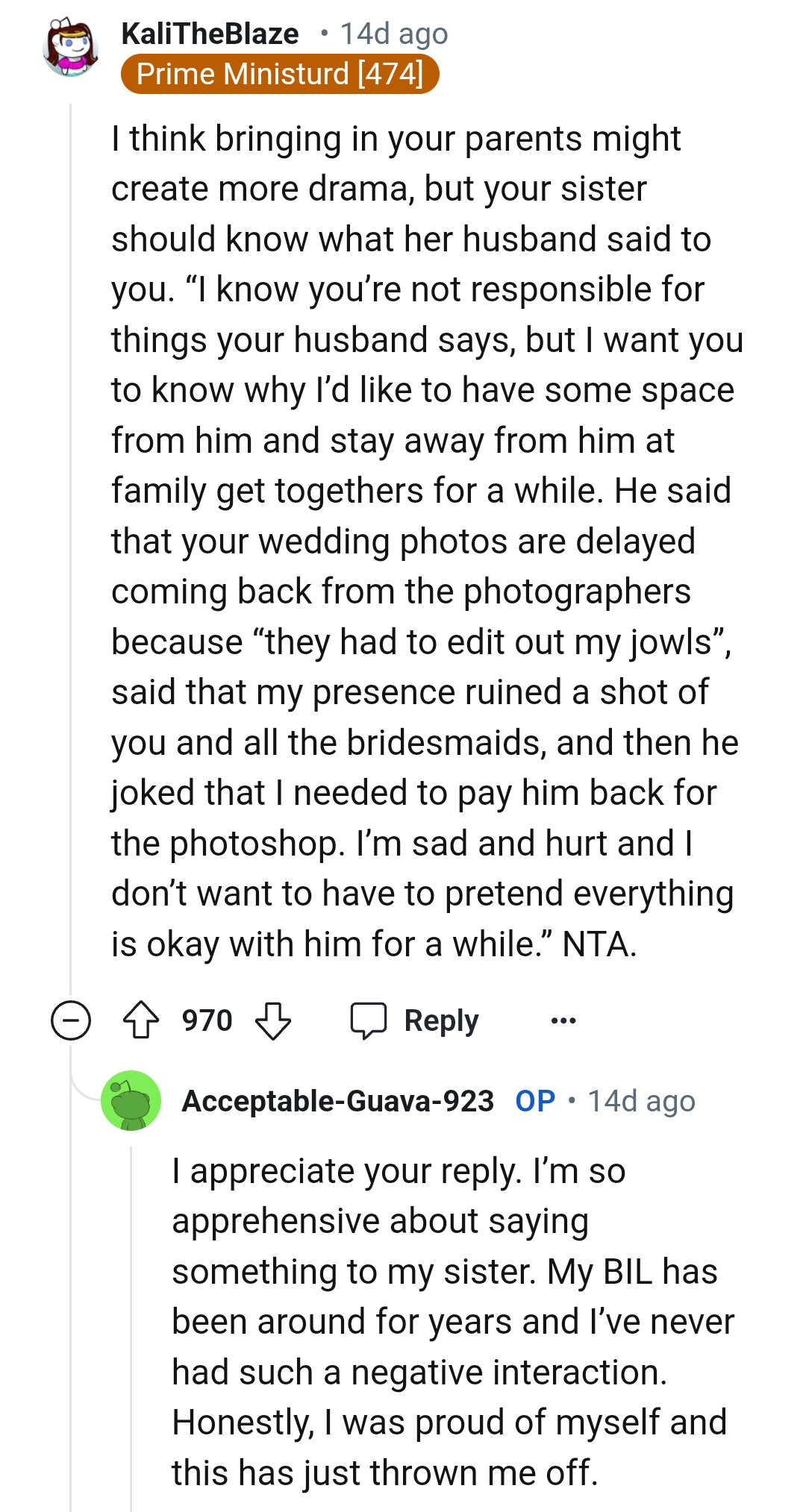Select the 970 vote count
Viewport: 806px width, 1512px height.
pos(207,1020)
